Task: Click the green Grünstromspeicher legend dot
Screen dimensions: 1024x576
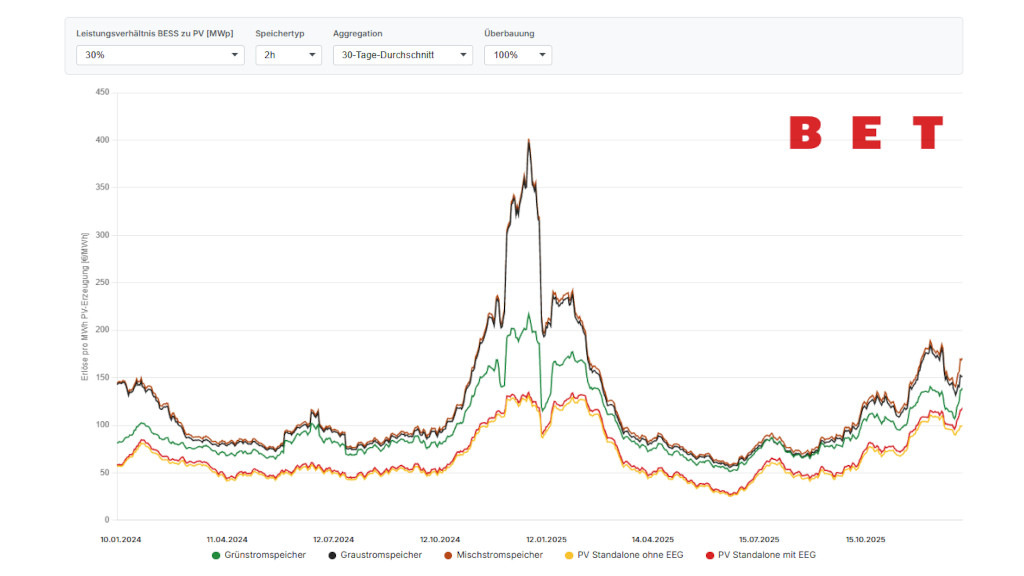Action: (216, 555)
